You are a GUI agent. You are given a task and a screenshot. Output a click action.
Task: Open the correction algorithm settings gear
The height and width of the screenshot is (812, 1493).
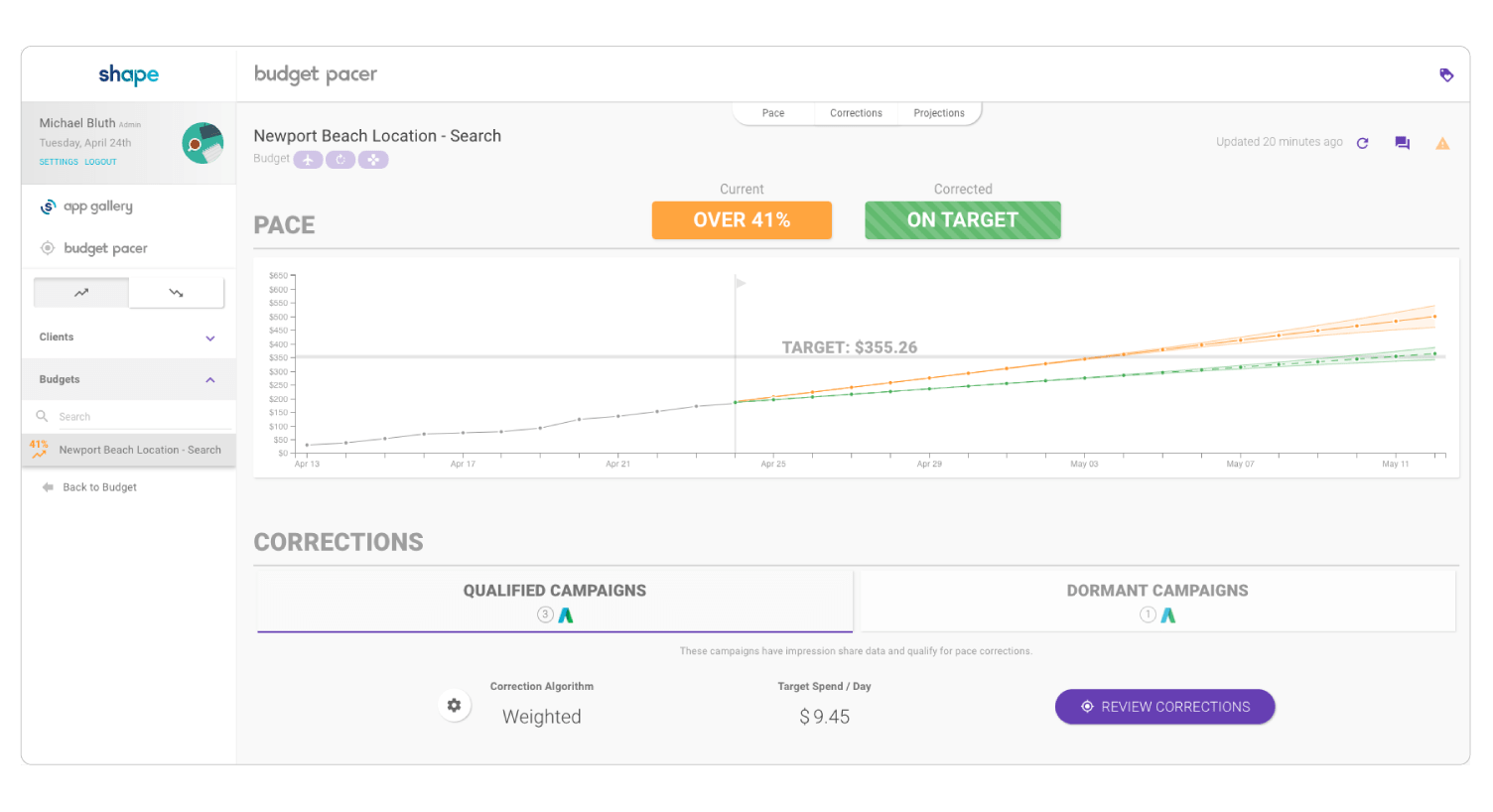[454, 705]
